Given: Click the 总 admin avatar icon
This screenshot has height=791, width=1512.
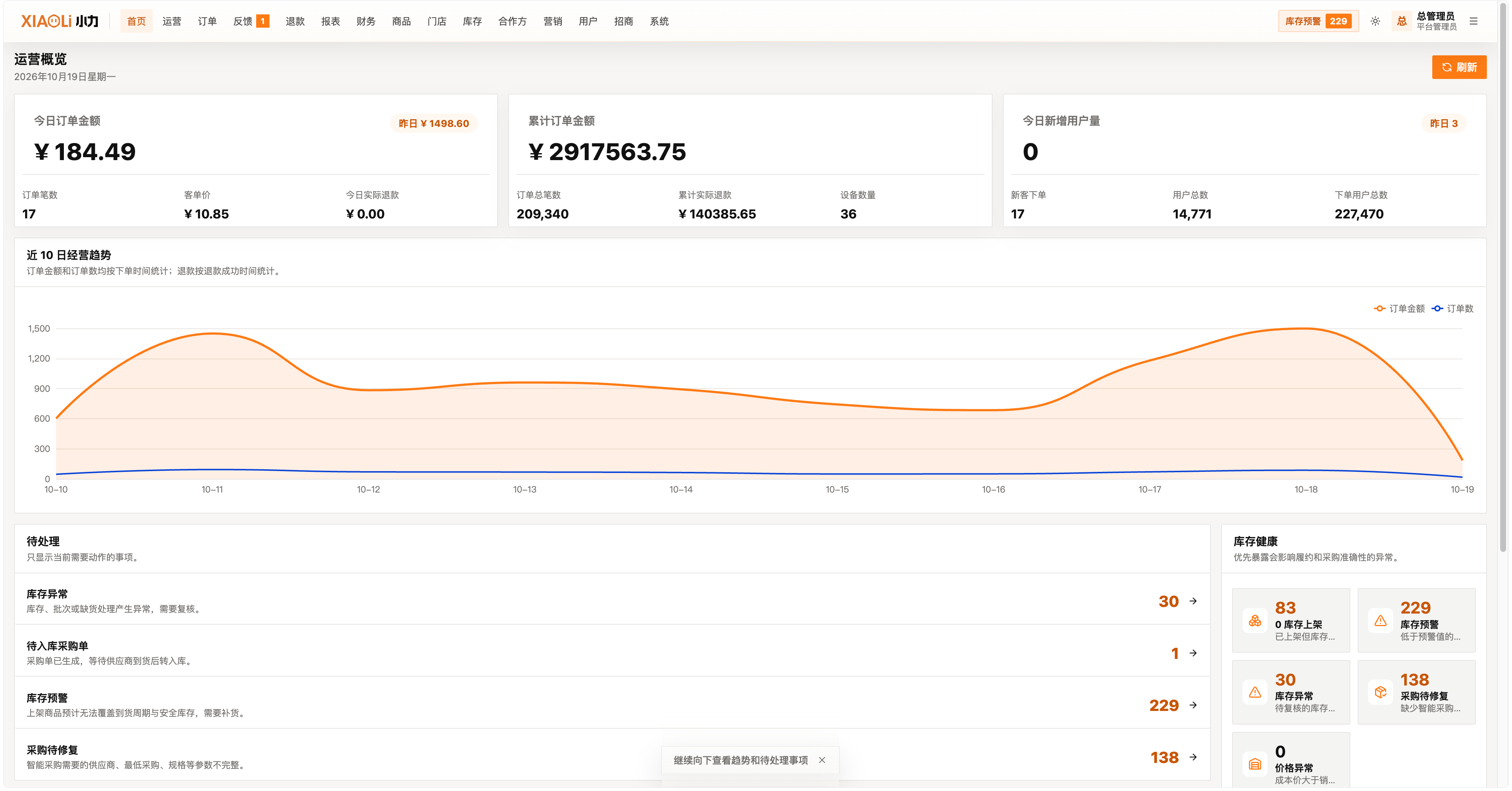Looking at the screenshot, I should coord(1402,21).
